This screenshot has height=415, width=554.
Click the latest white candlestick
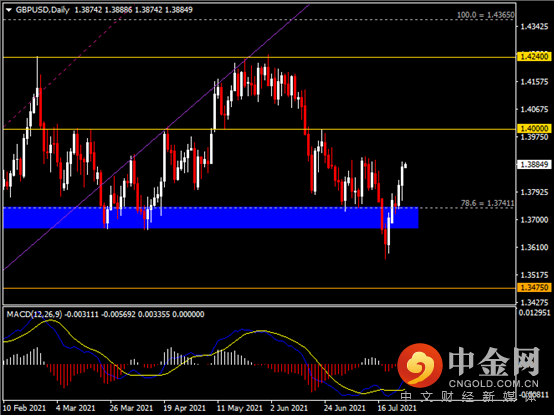(x=405, y=165)
